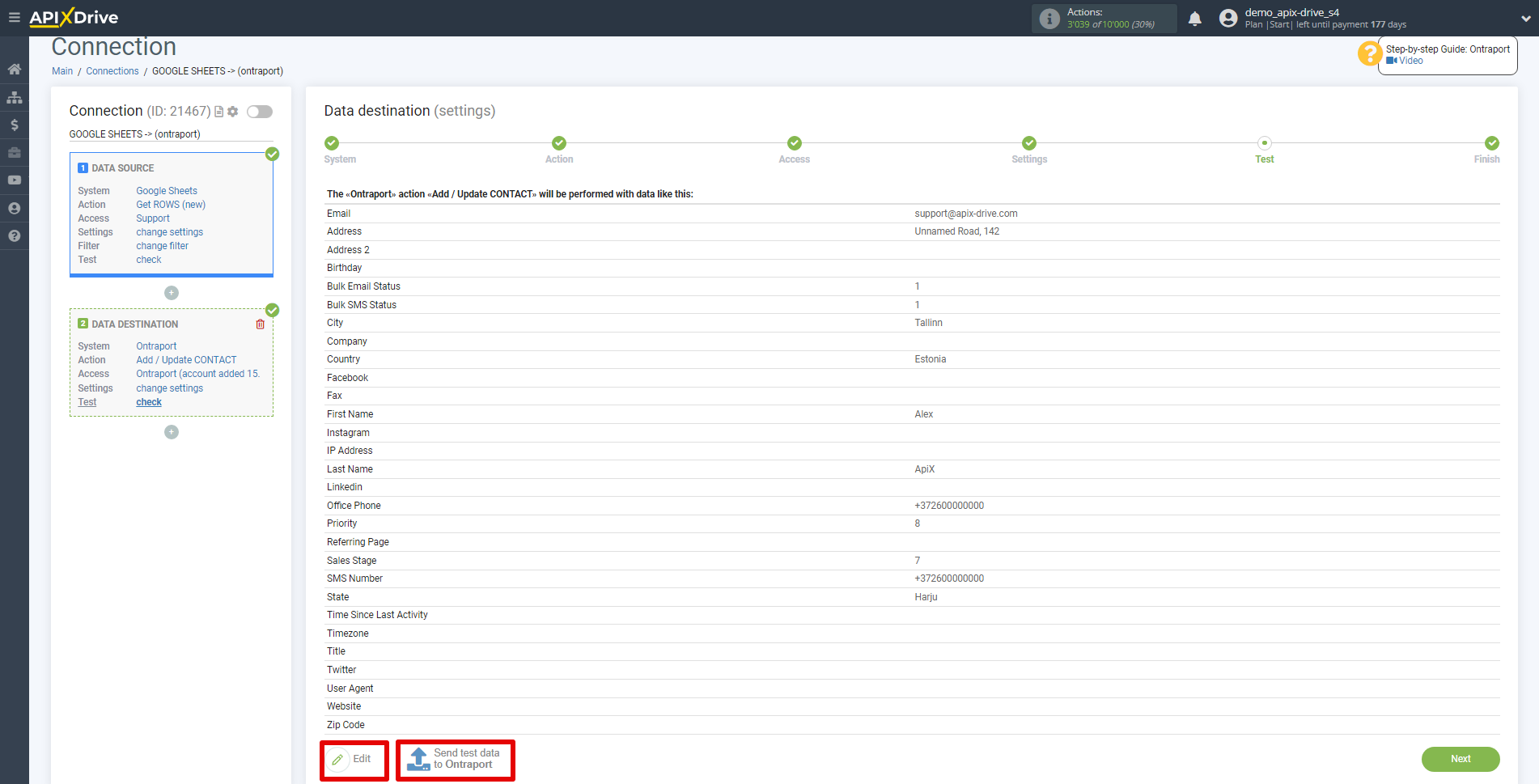Click the Actions info icon
This screenshot has height=784, width=1539.
pos(1049,19)
